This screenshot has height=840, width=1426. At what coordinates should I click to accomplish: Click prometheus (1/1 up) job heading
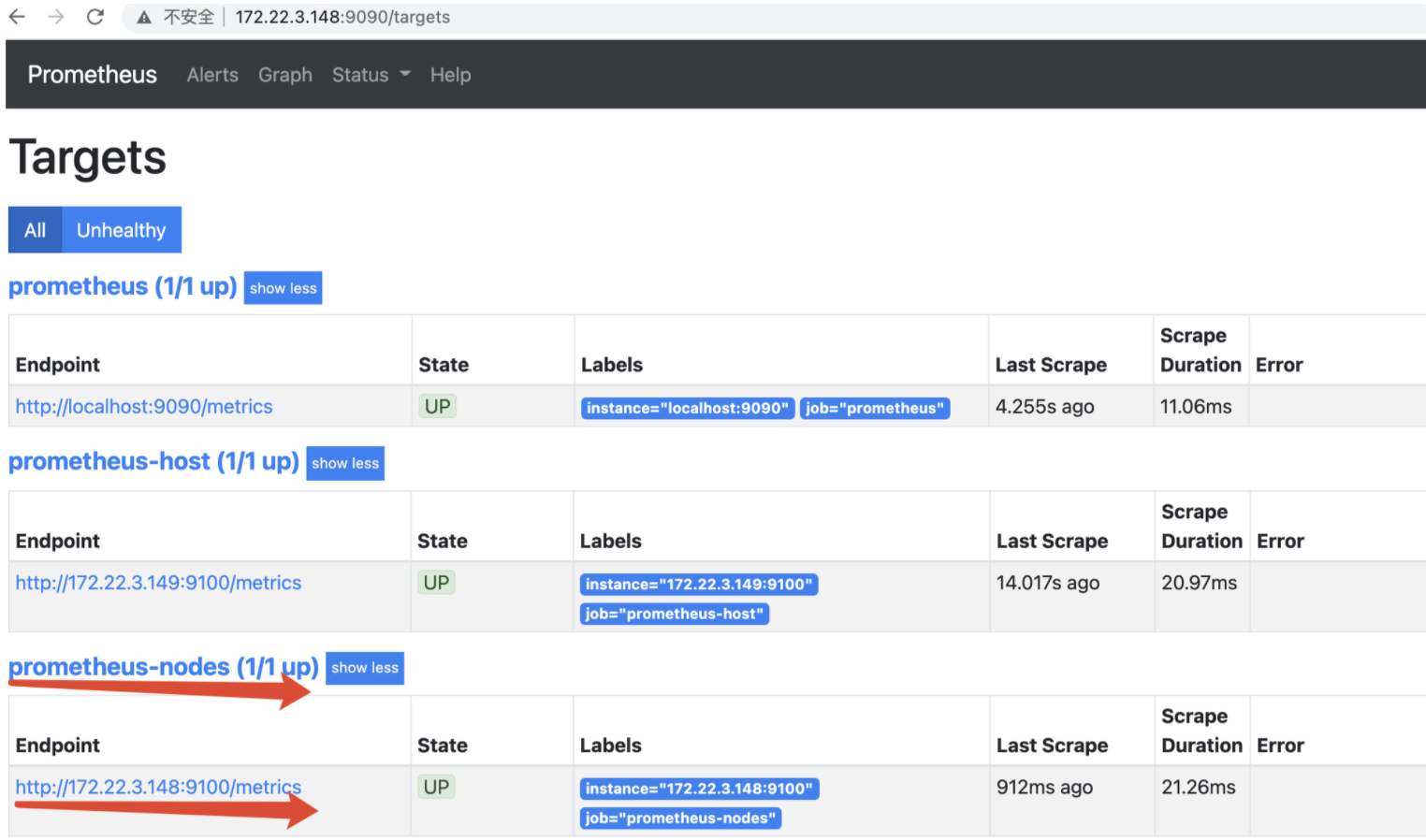point(123,286)
